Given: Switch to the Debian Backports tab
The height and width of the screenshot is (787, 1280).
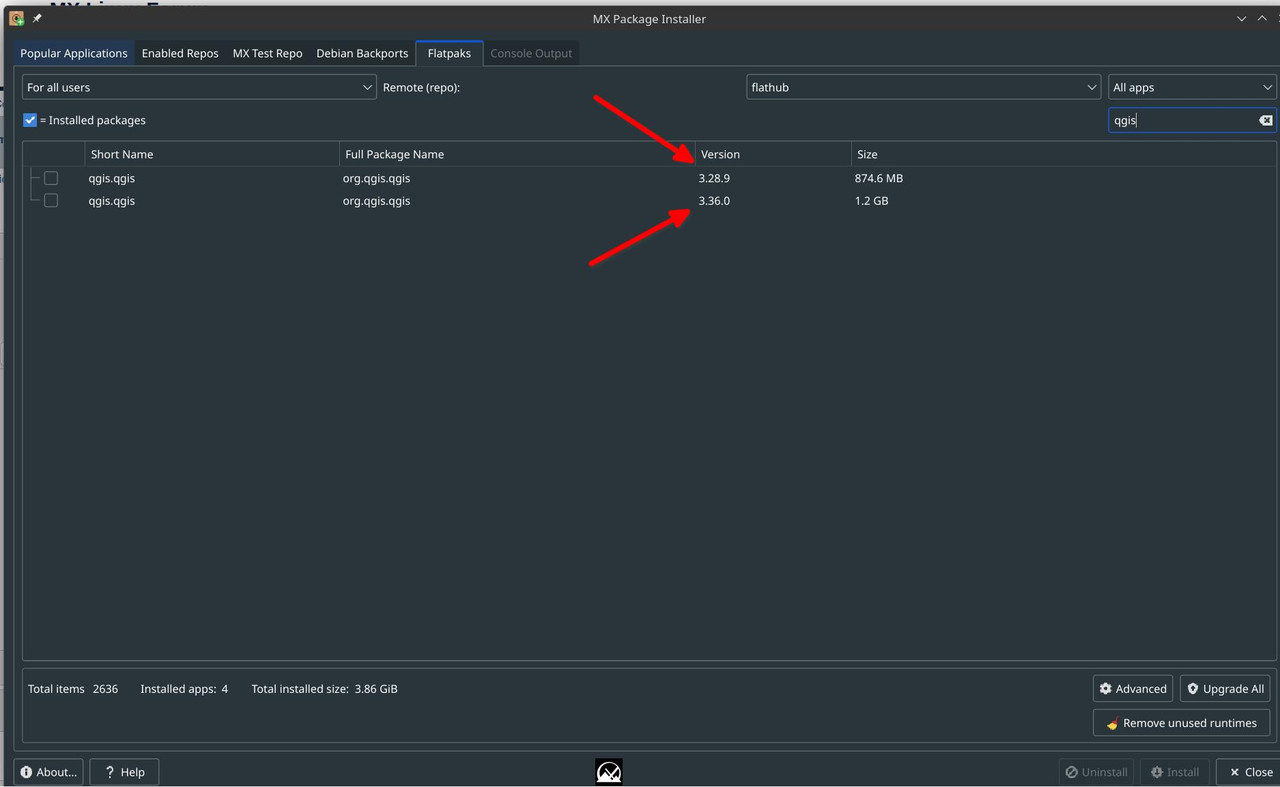Looking at the screenshot, I should tap(362, 53).
